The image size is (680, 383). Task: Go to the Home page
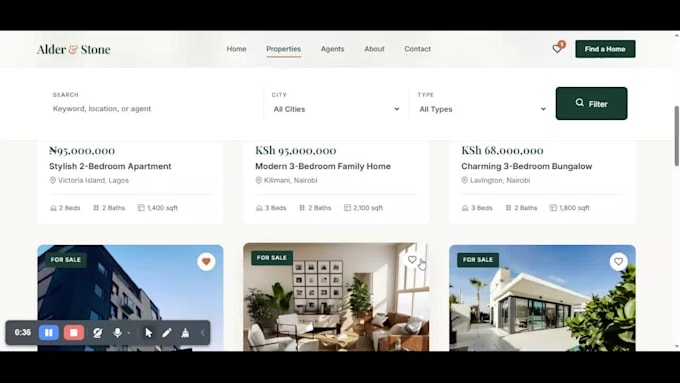(x=236, y=49)
